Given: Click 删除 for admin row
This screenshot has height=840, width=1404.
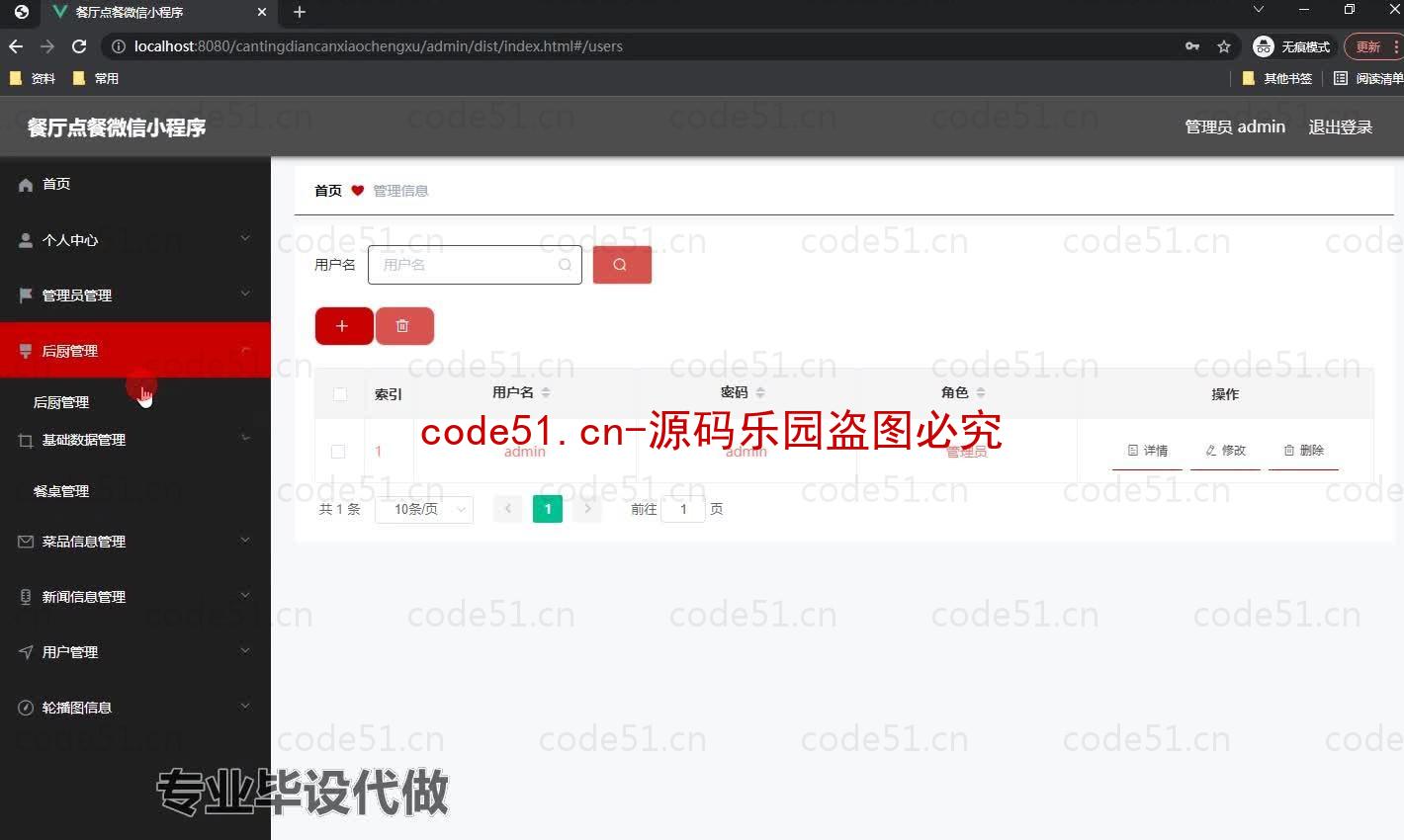Looking at the screenshot, I should tap(1304, 451).
